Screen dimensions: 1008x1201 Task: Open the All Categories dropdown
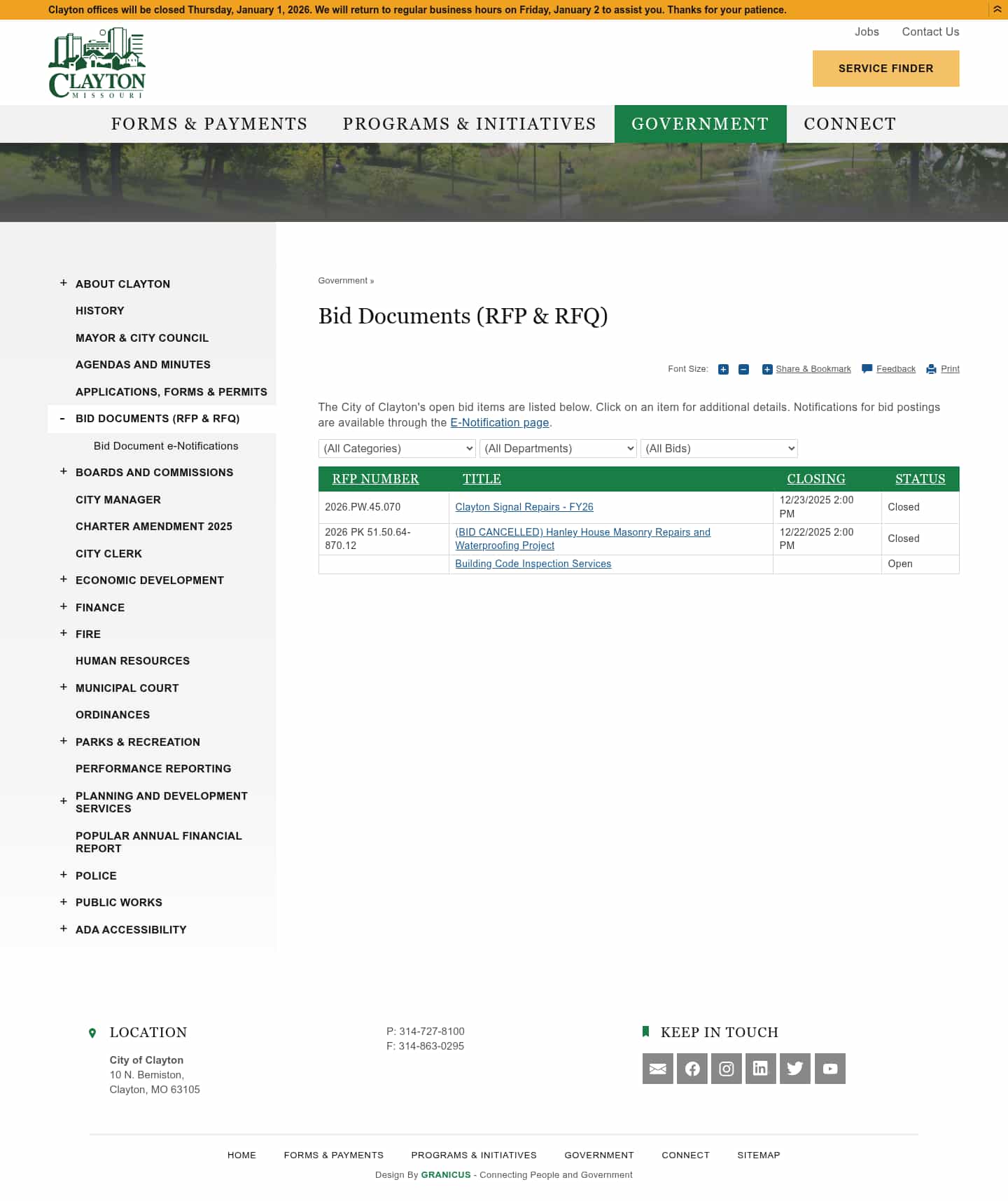(397, 448)
